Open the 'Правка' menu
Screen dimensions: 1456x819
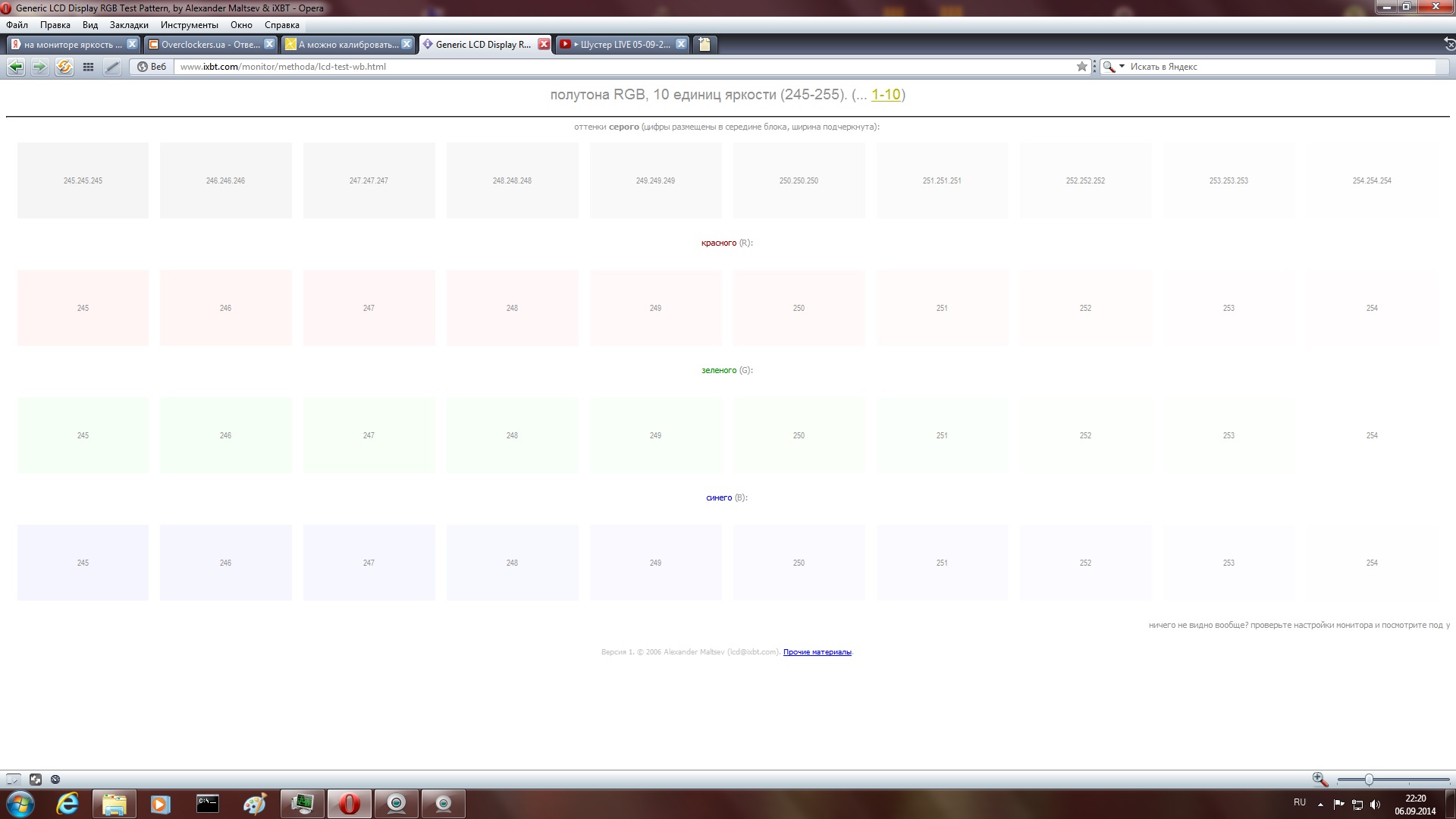[55, 25]
